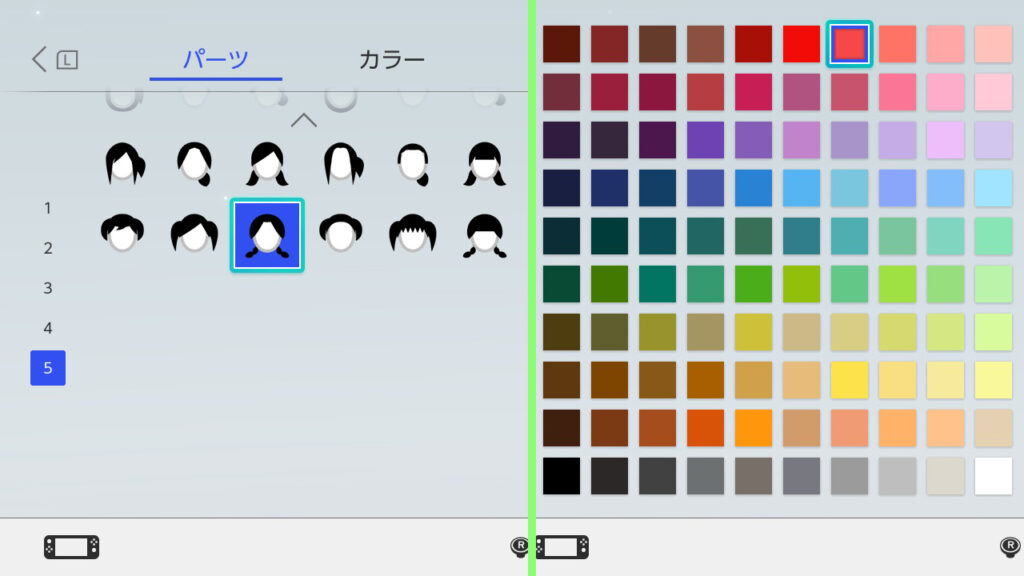Click the Switch console icon under hairstyles
The image size is (1024, 576).
click(72, 547)
